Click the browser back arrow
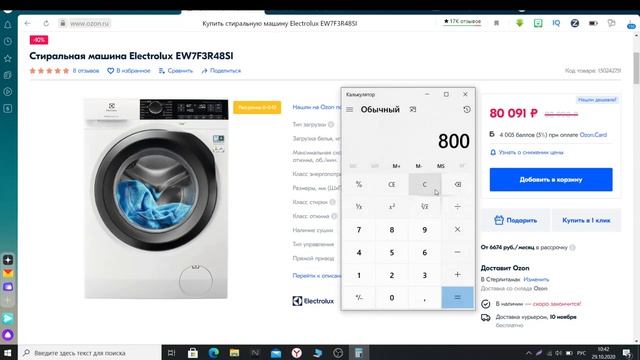The width and height of the screenshot is (640, 360). tap(27, 23)
